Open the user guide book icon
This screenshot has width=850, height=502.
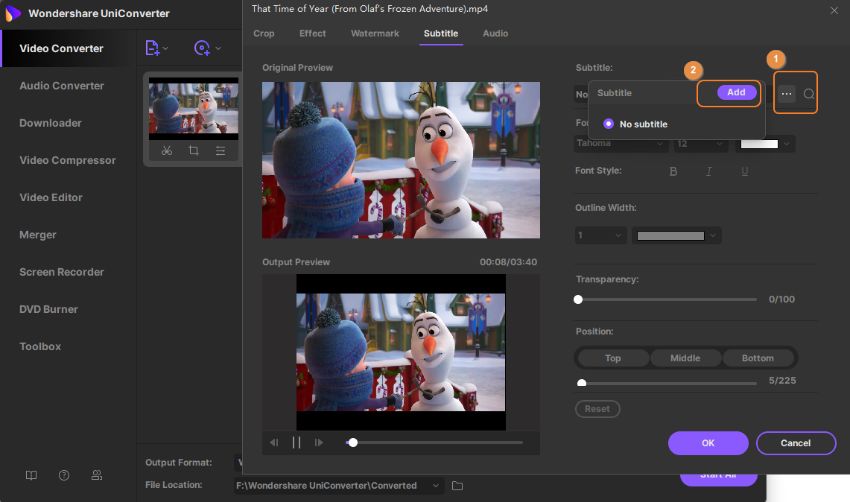(31, 475)
